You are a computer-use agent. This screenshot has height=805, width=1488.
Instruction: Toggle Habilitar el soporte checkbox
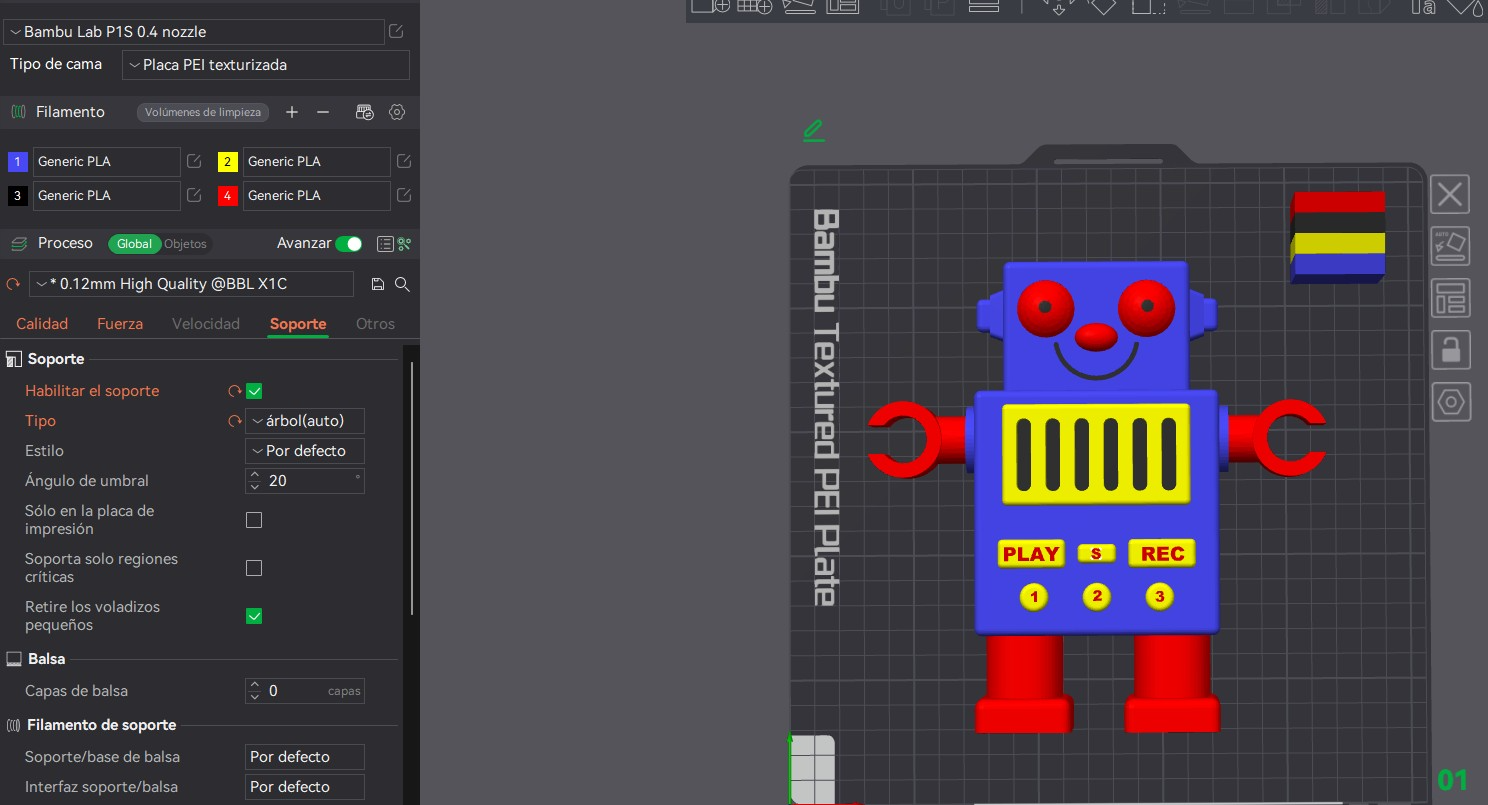tap(254, 391)
